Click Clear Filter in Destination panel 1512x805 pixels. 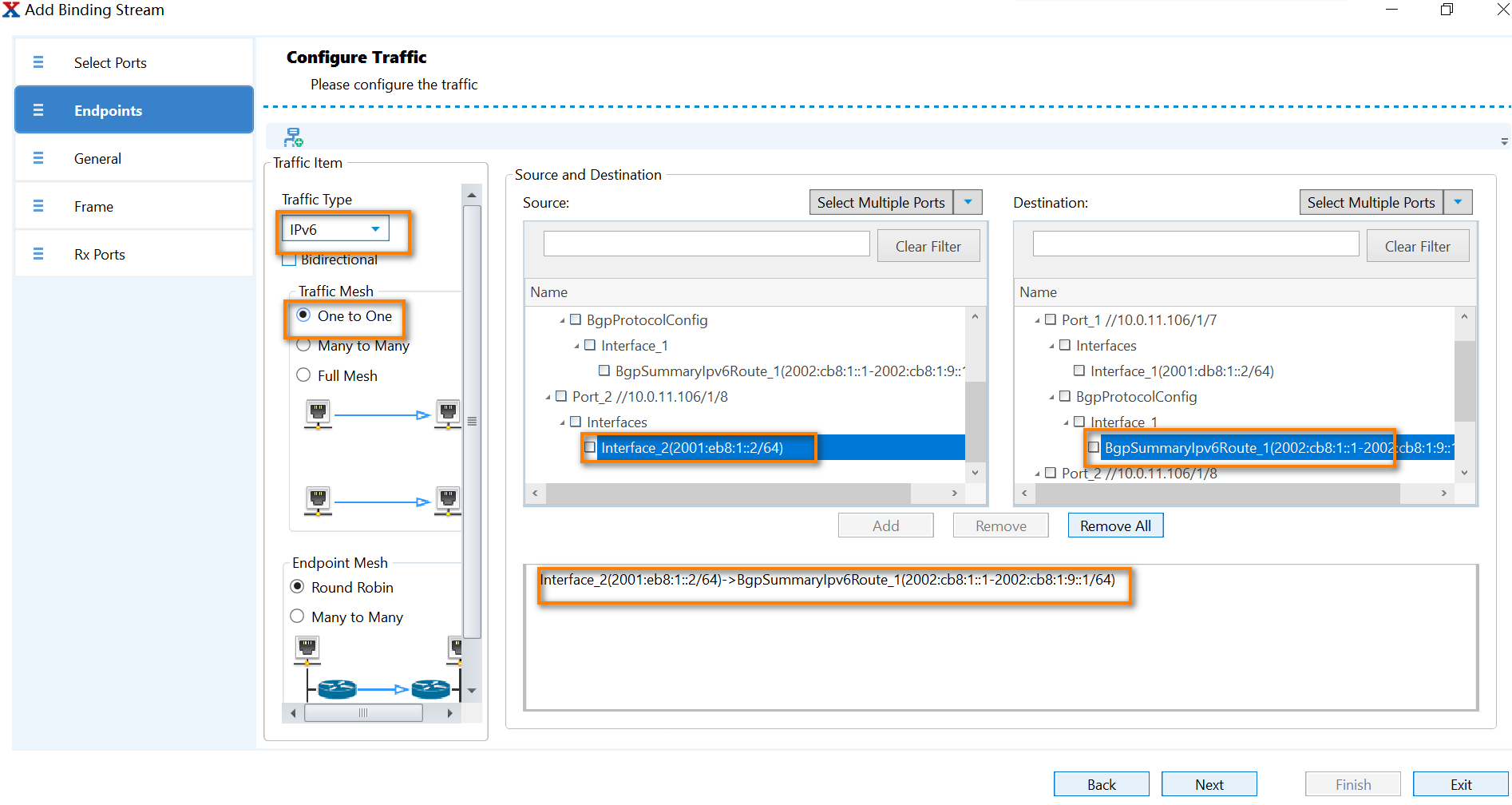coord(1418,246)
